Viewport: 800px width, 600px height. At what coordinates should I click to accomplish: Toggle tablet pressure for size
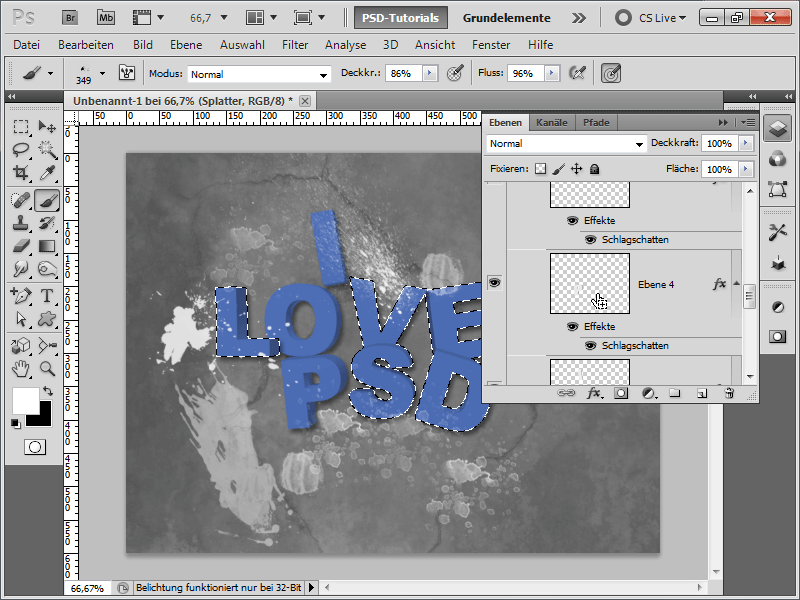click(x=611, y=73)
